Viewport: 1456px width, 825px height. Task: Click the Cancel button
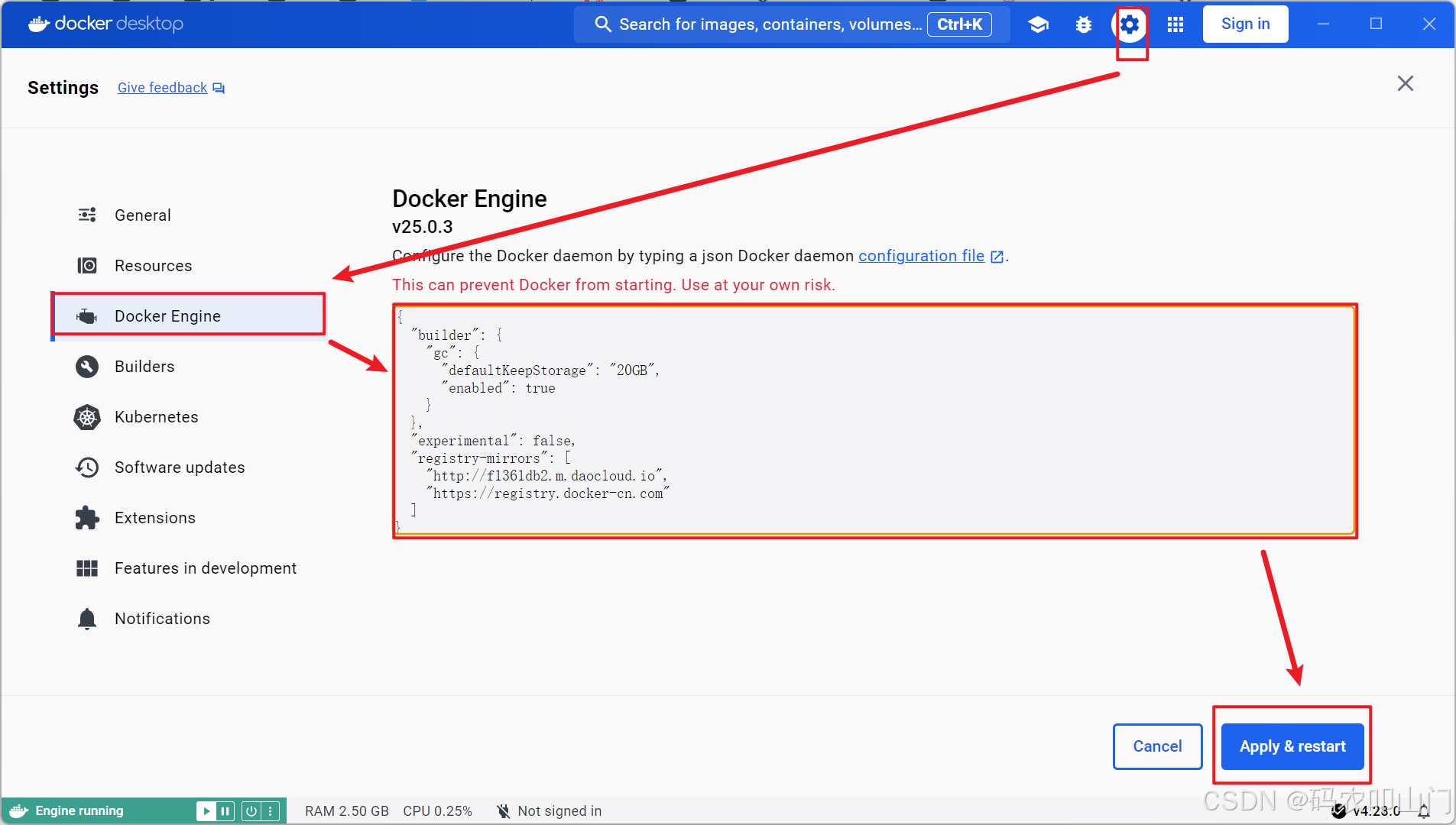(1157, 746)
